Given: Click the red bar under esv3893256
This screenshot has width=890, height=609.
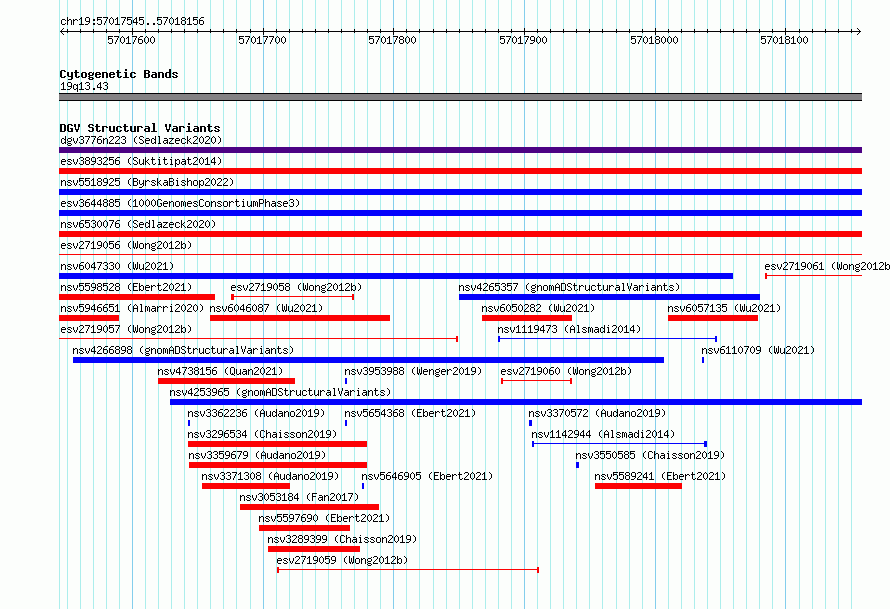Looking at the screenshot, I should click(460, 171).
